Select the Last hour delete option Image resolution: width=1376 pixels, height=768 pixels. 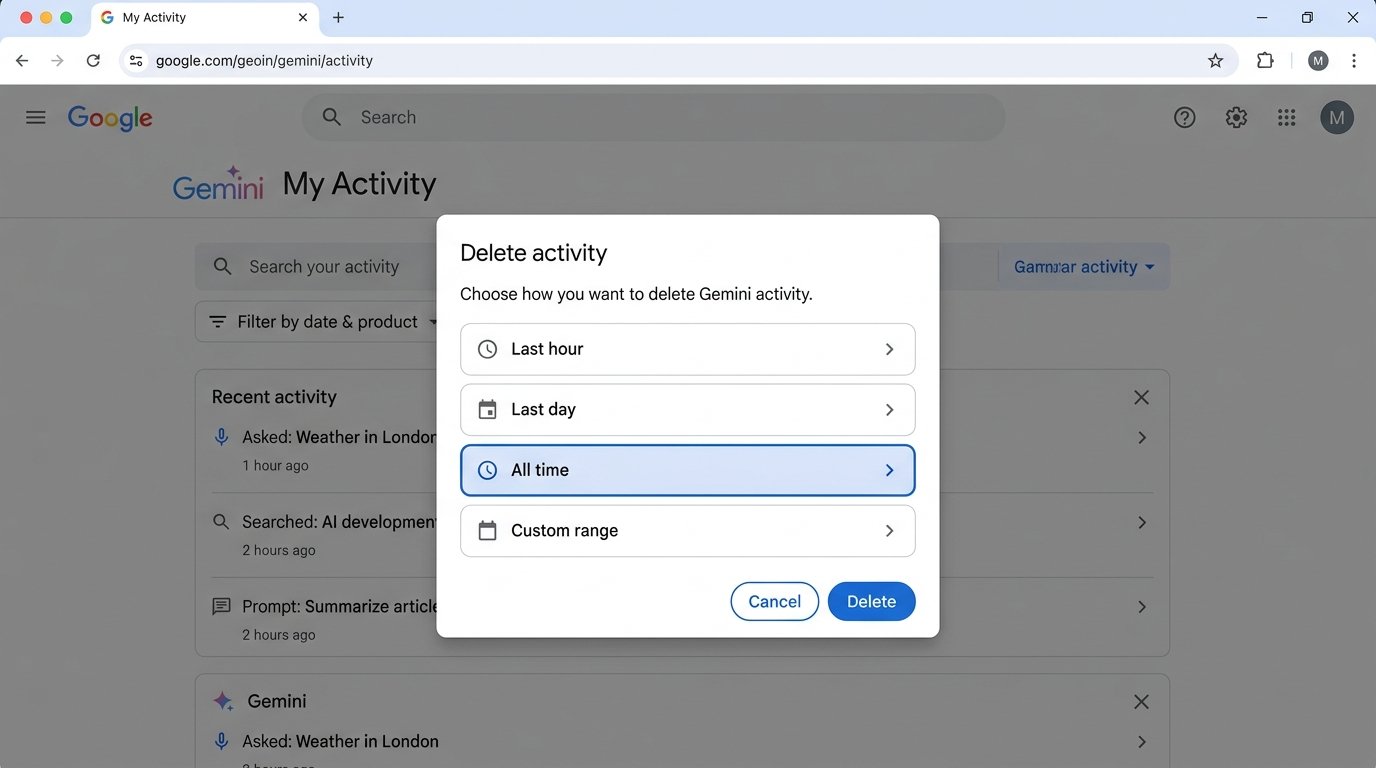tap(688, 349)
